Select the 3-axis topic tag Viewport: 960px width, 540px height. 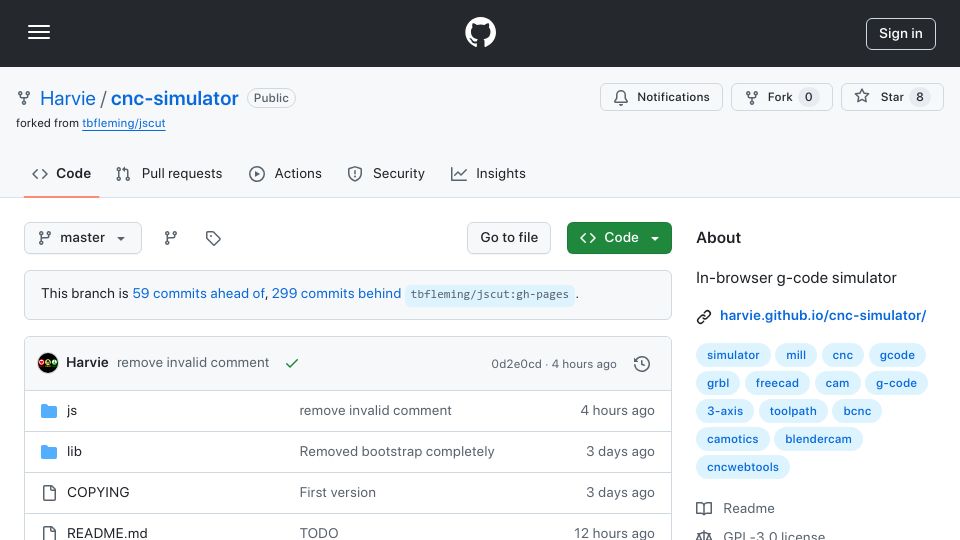click(725, 411)
